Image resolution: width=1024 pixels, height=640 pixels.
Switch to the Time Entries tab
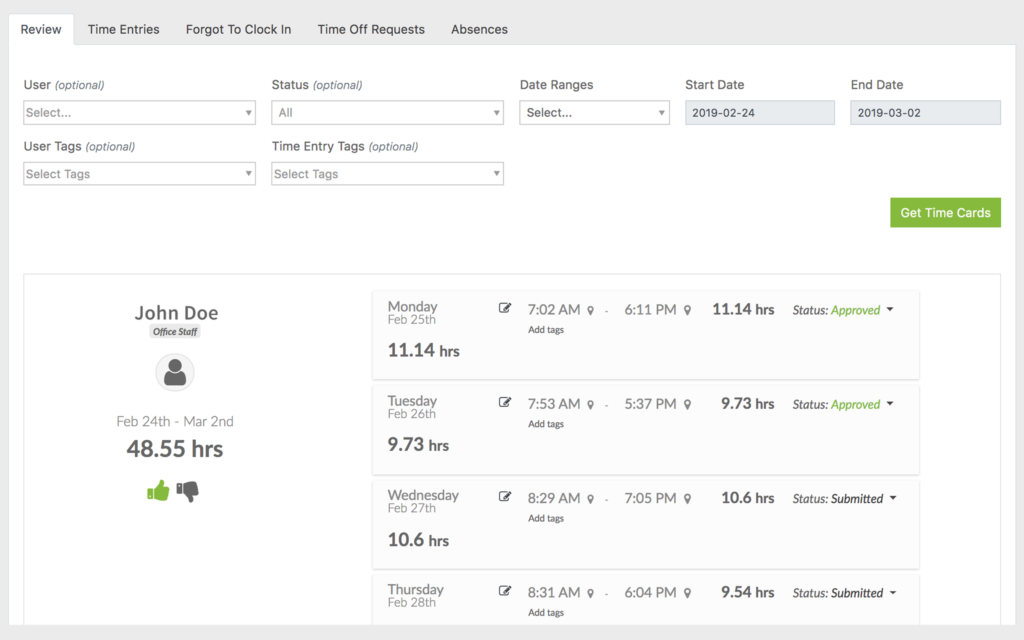click(x=123, y=29)
